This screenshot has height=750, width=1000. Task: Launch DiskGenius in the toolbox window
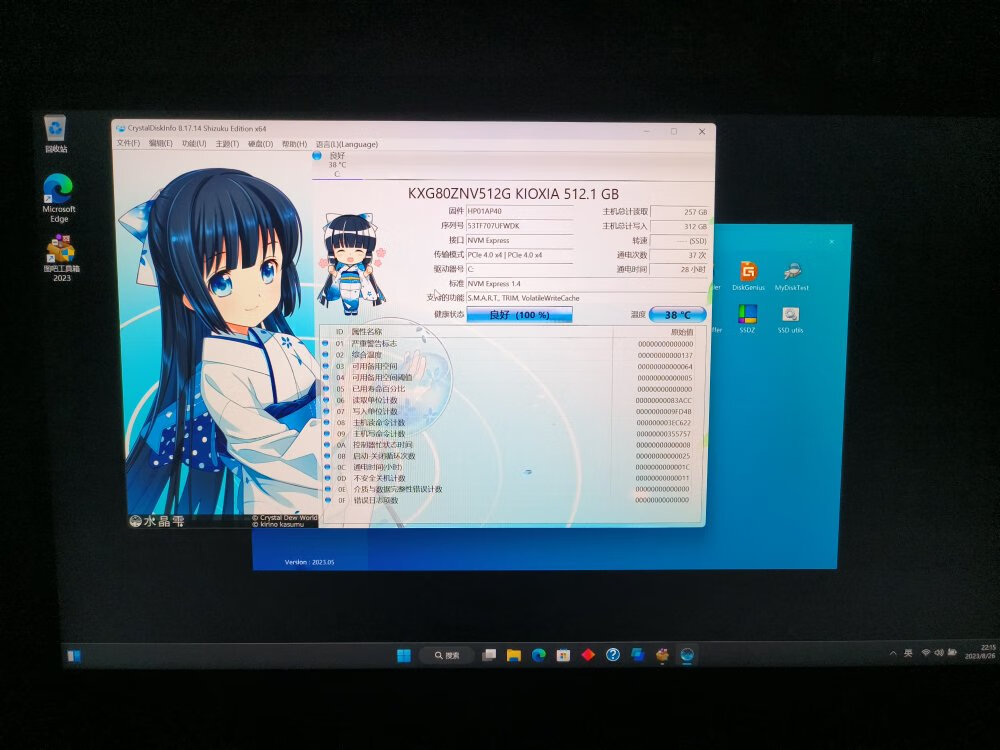748,276
